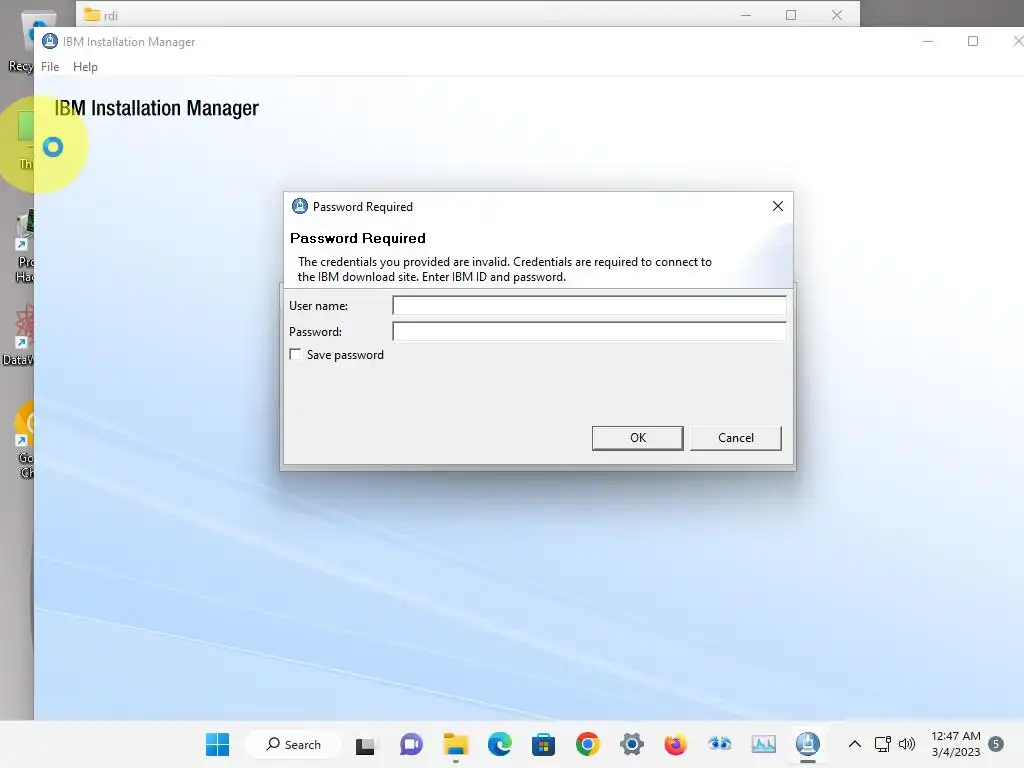Image resolution: width=1024 pixels, height=768 pixels.
Task: Open network status tray icon
Action: (x=882, y=744)
